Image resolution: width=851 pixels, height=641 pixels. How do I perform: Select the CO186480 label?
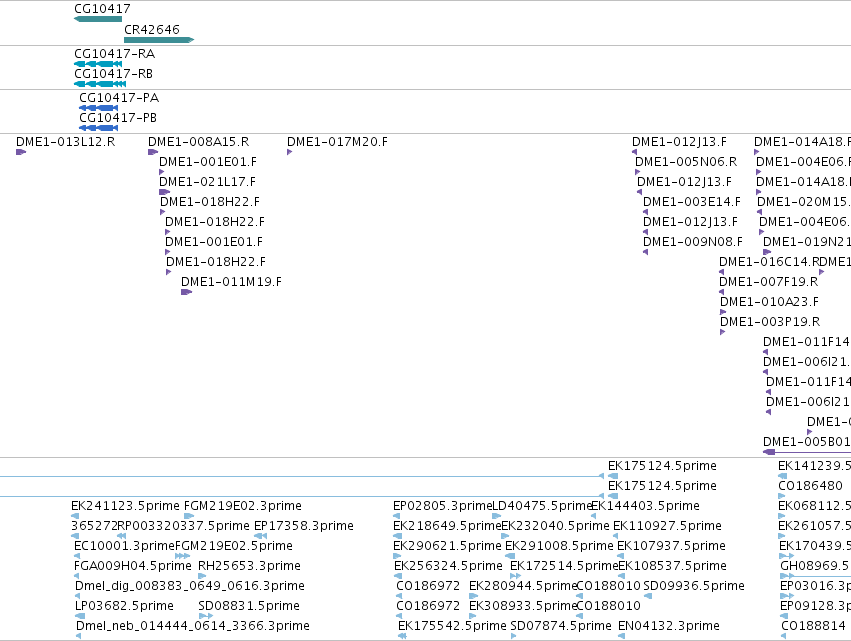pos(810,486)
